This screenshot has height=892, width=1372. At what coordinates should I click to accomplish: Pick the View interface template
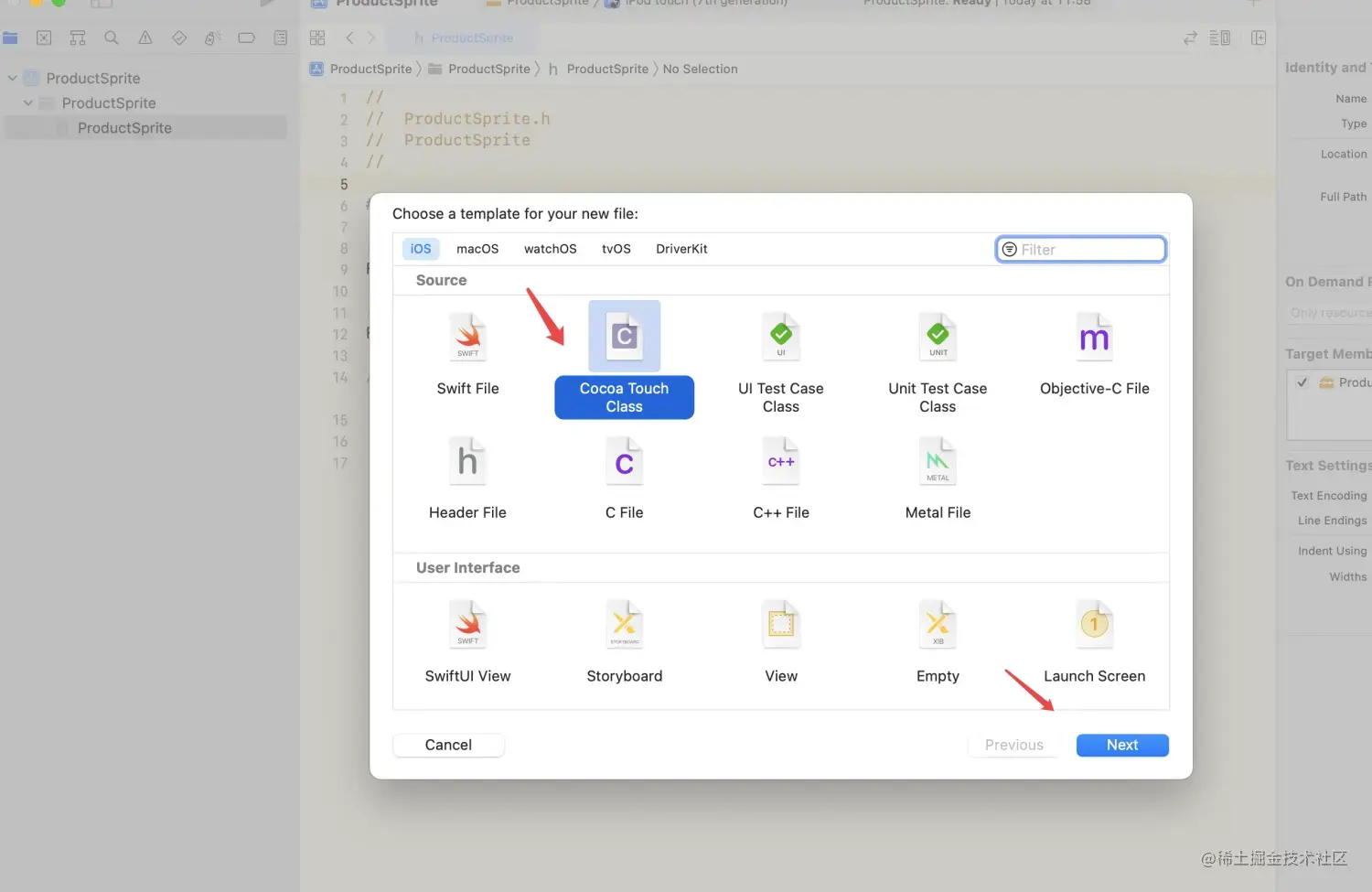click(781, 642)
